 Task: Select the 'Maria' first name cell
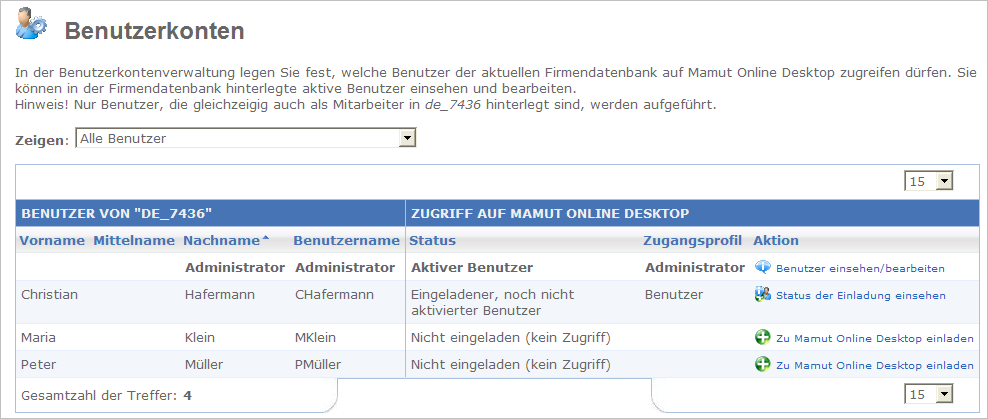pos(38,338)
